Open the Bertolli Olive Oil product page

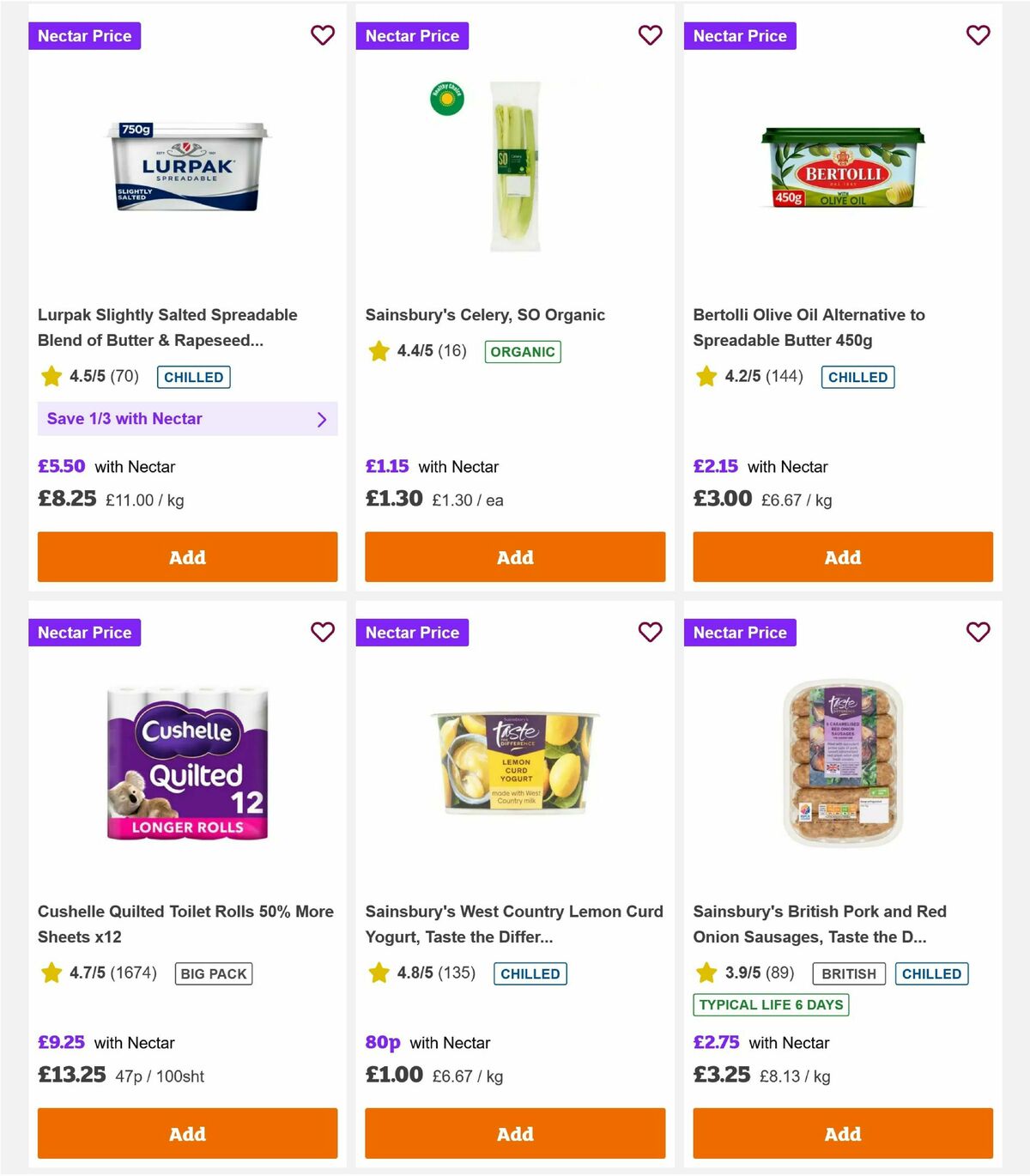point(809,327)
